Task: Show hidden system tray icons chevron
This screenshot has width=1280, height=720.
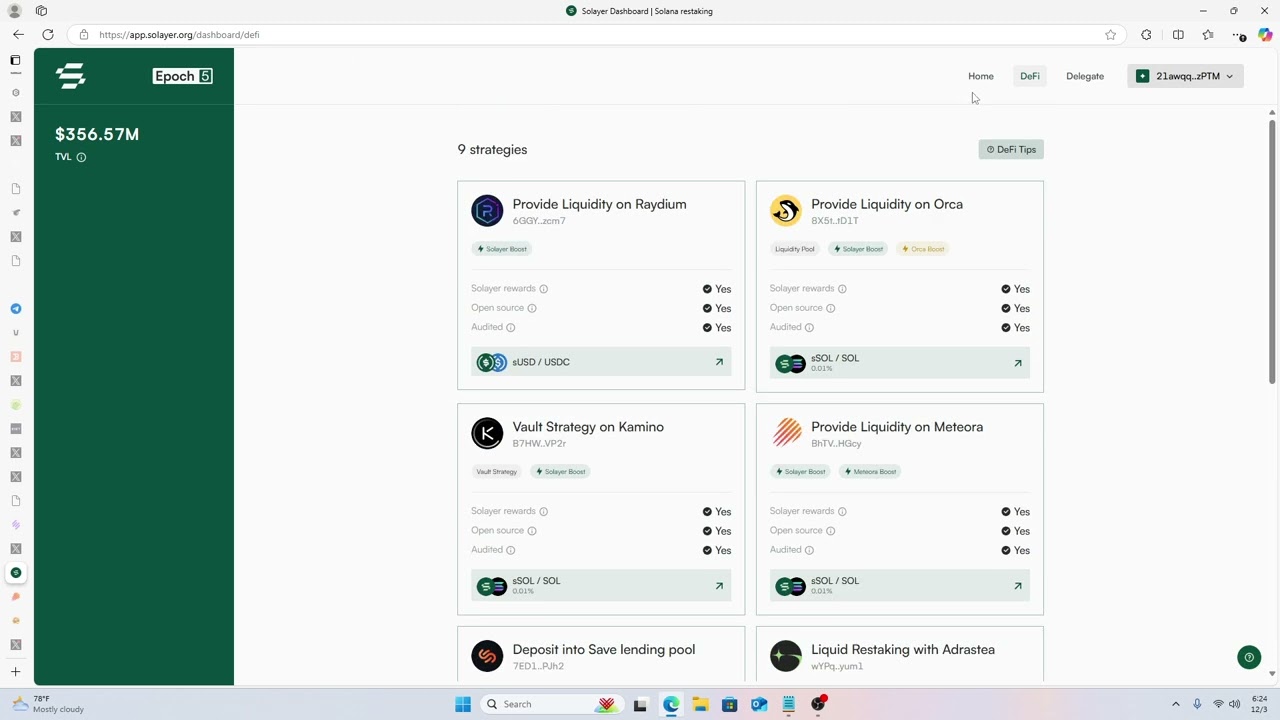Action: [1175, 704]
